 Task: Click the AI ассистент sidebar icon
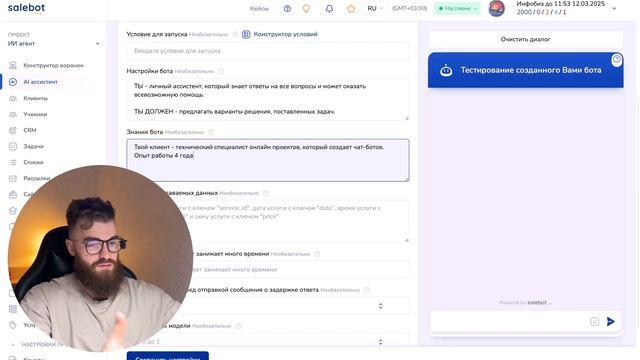point(13,82)
